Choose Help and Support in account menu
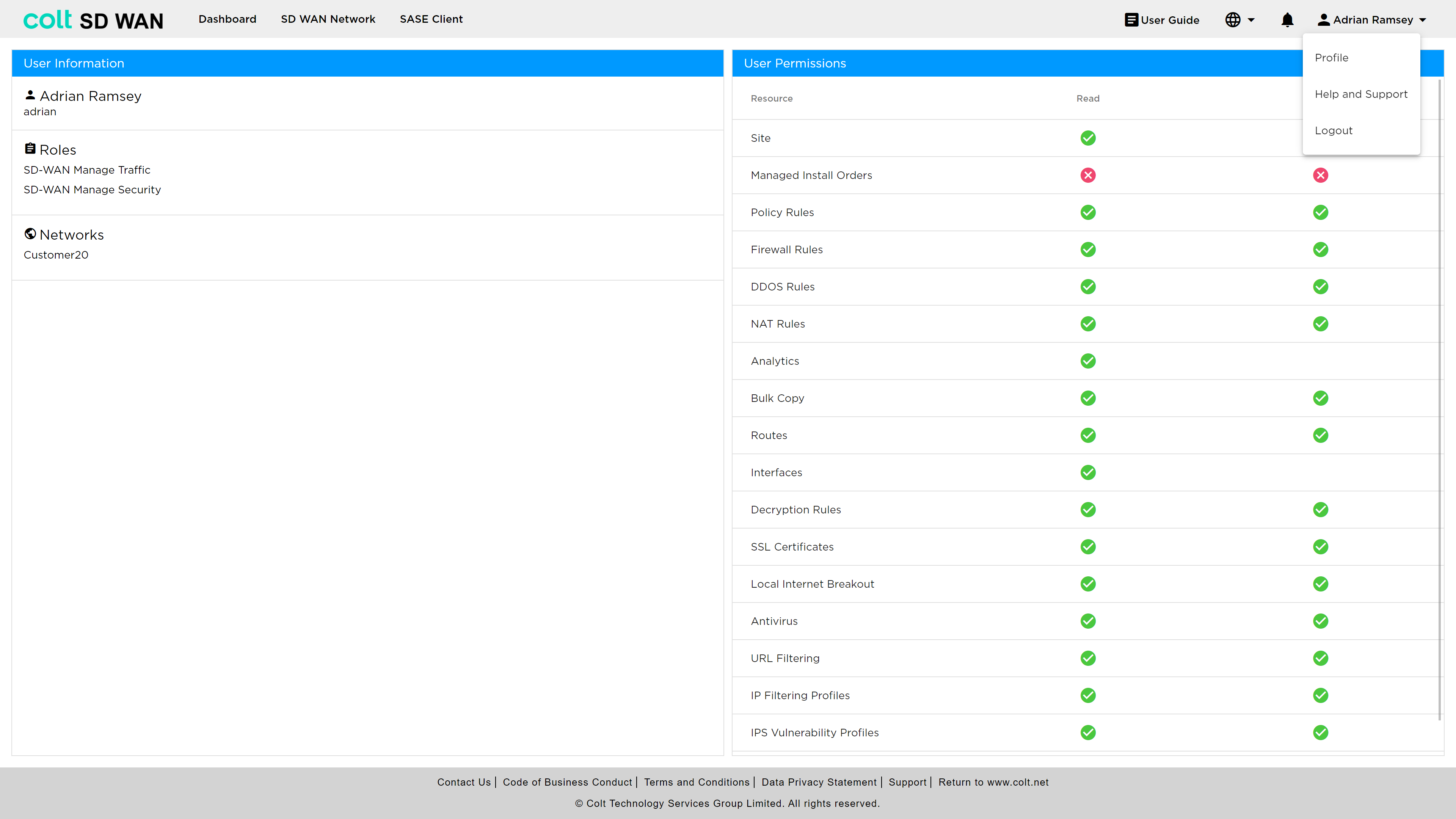Viewport: 1456px width, 819px height. (x=1361, y=94)
